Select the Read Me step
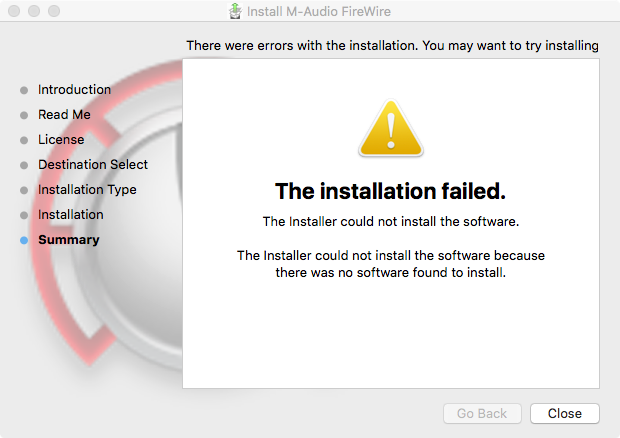Image resolution: width=620 pixels, height=438 pixels. [64, 115]
